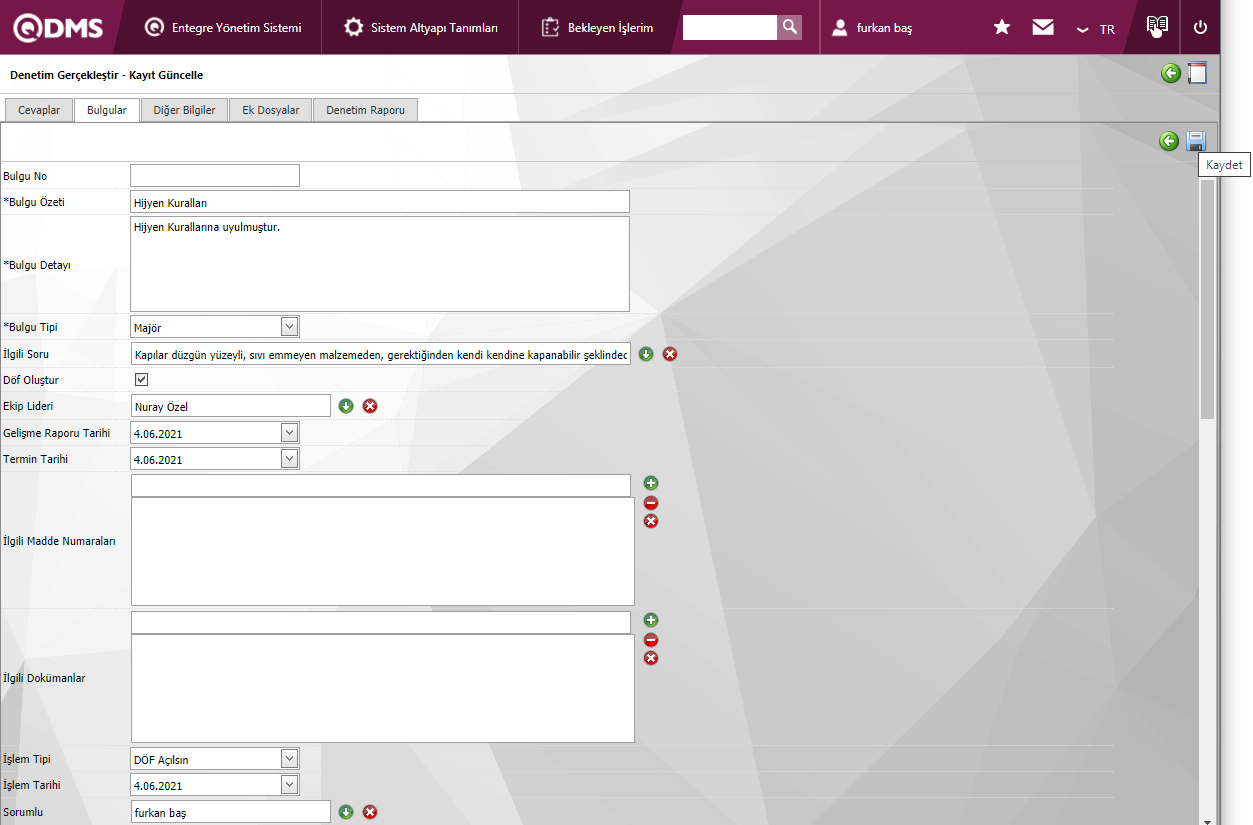
Task: Click the İlgili Soru text field
Action: pyautogui.click(x=381, y=354)
